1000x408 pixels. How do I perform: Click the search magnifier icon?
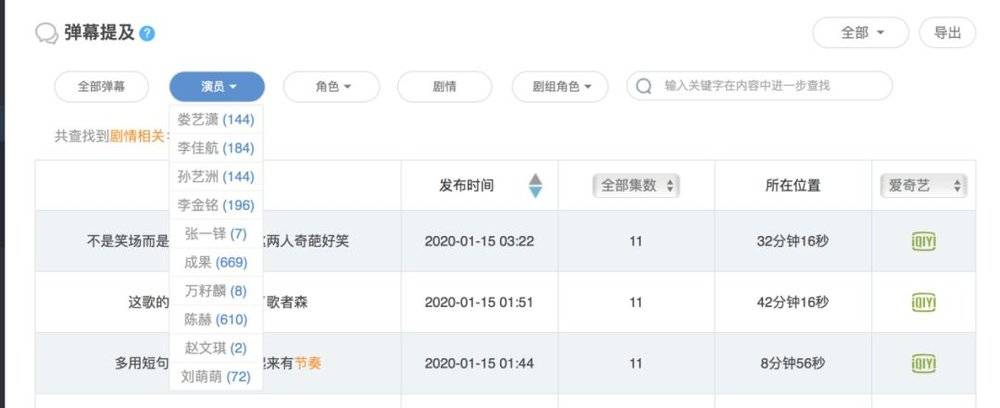click(x=645, y=86)
